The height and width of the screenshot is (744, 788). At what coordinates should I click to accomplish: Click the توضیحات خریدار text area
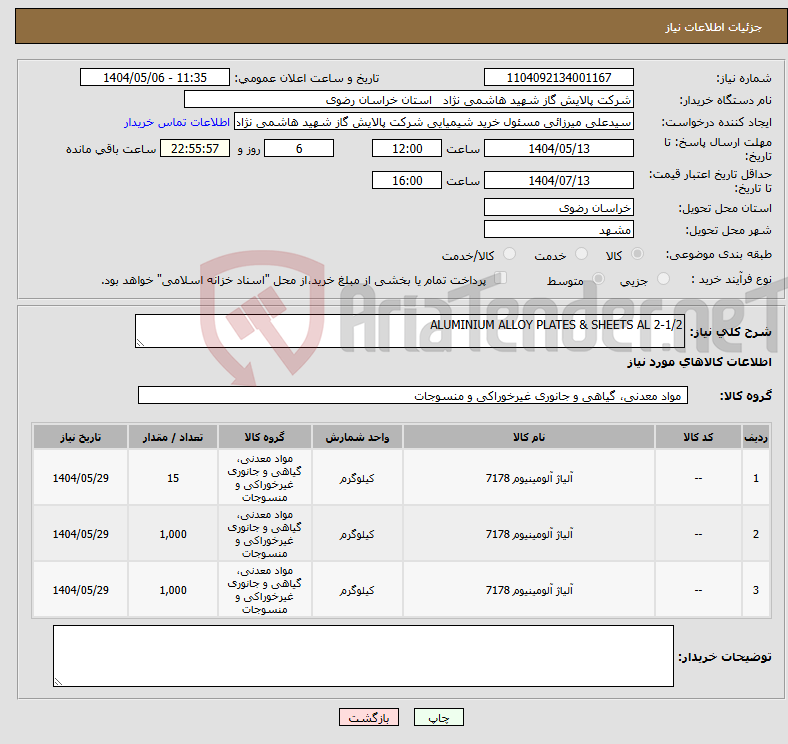click(x=363, y=656)
